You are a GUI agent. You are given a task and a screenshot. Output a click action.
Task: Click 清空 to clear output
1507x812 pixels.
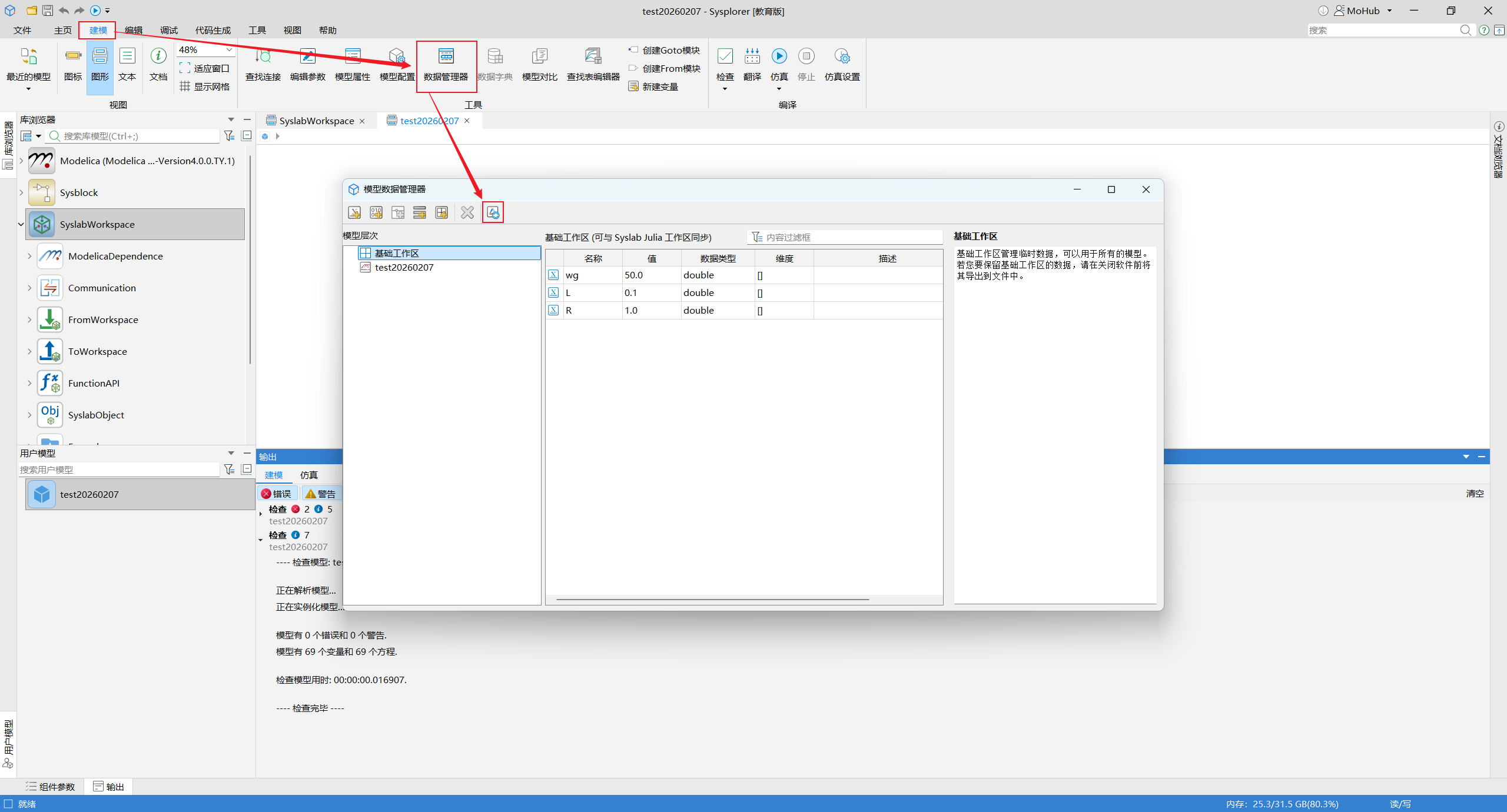coord(1475,494)
